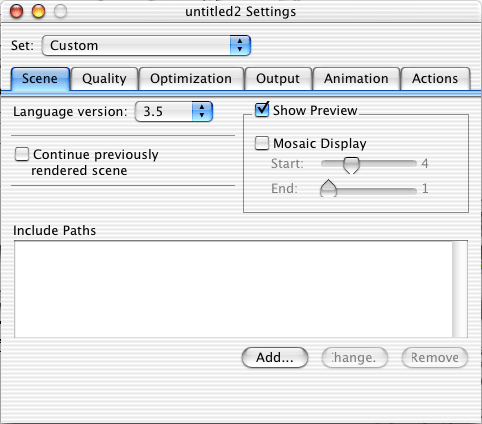
Task: Click the Add... include path button
Action: (275, 358)
